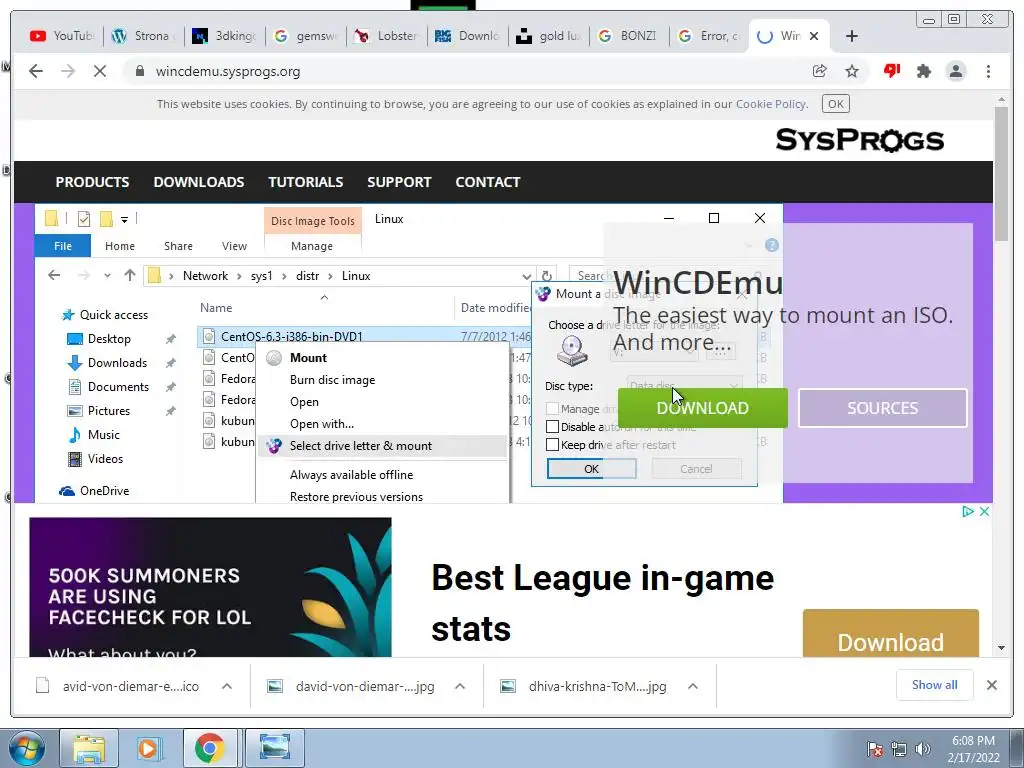
Task: Open the red thumbs-down extension icon
Action: pyautogui.click(x=891, y=71)
